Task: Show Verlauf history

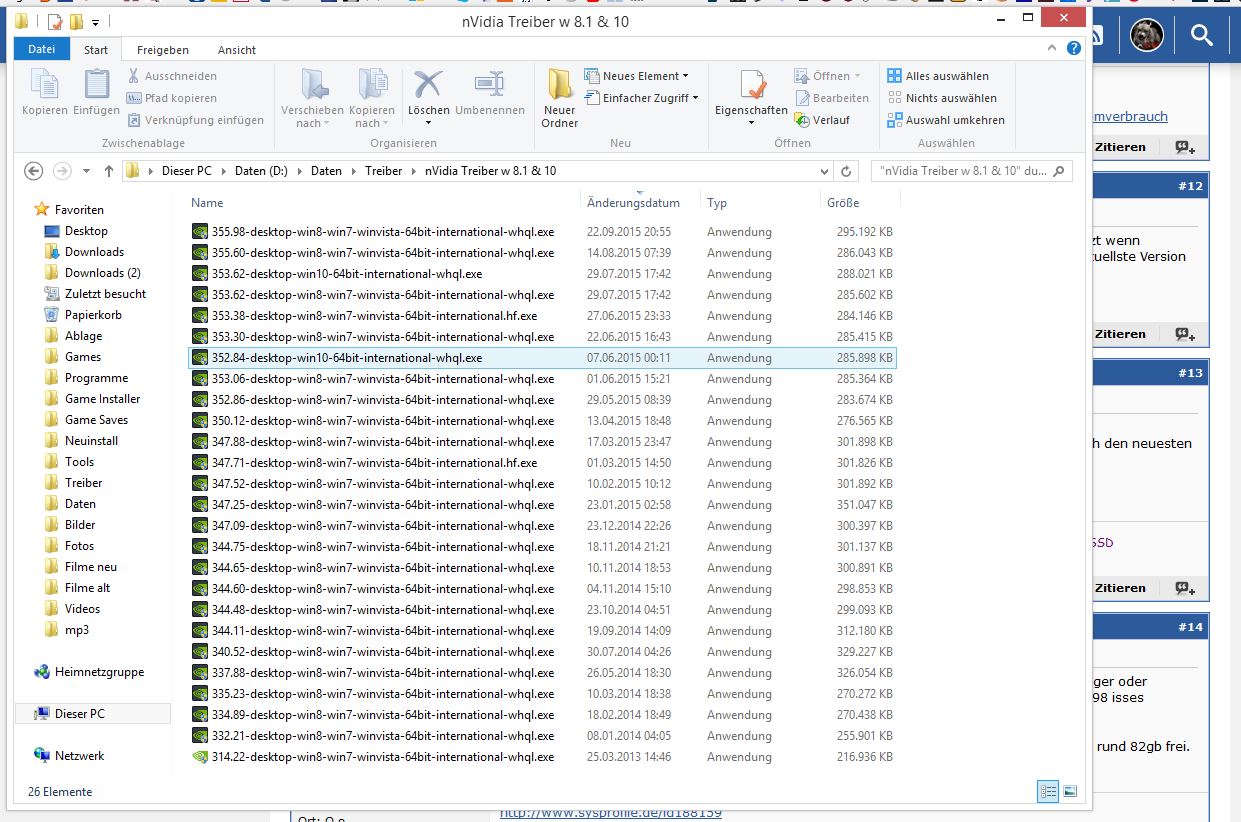Action: tap(822, 120)
